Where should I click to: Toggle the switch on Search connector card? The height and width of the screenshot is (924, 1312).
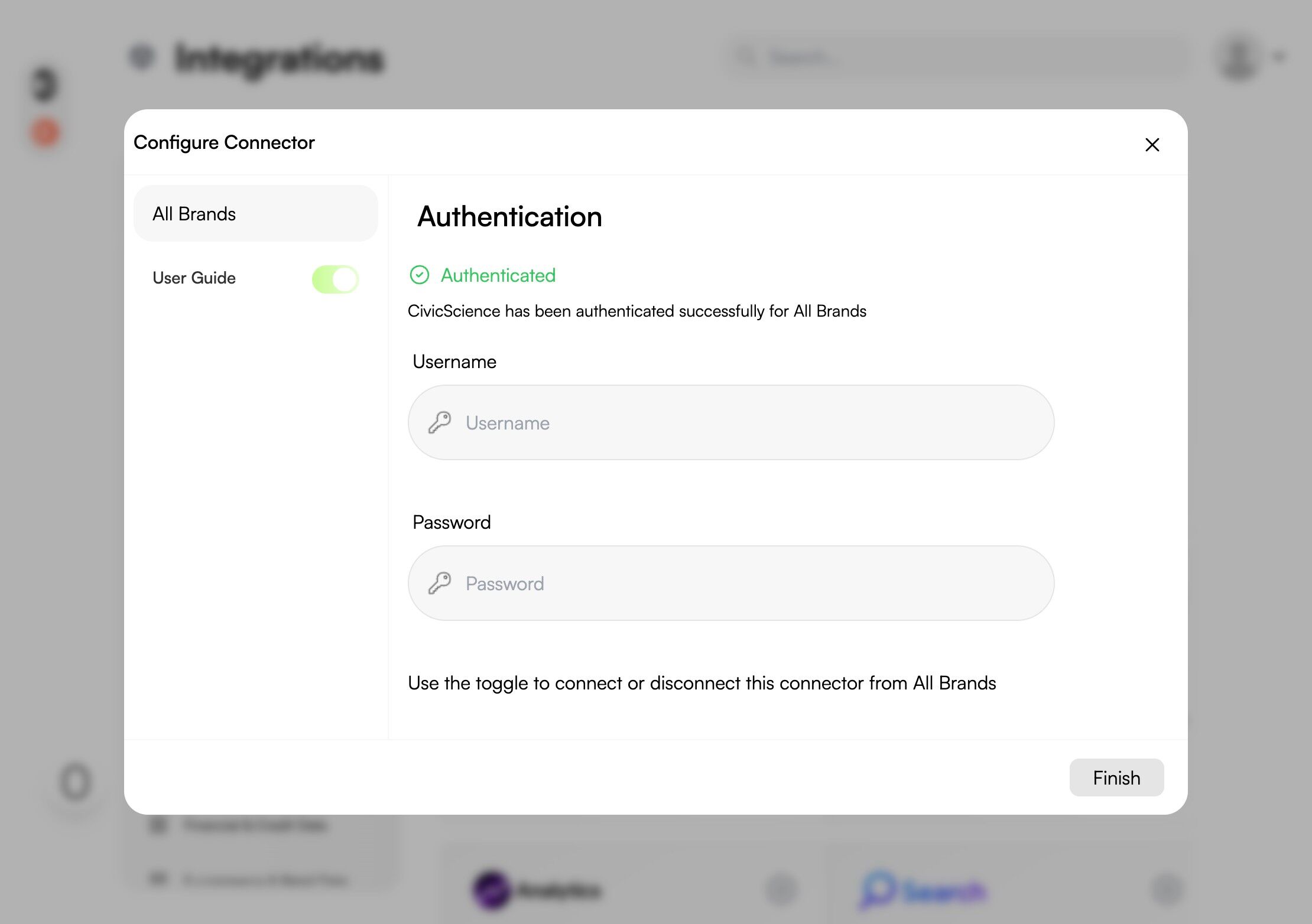tap(1167, 889)
